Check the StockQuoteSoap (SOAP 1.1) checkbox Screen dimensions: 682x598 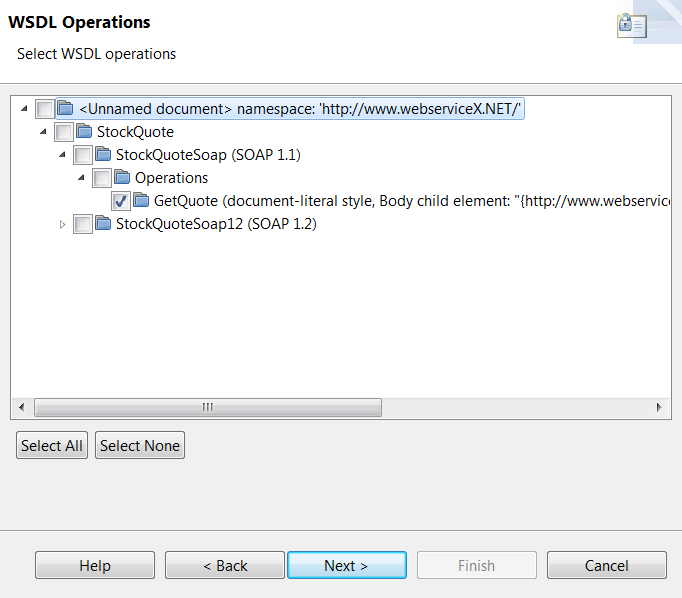[x=83, y=155]
